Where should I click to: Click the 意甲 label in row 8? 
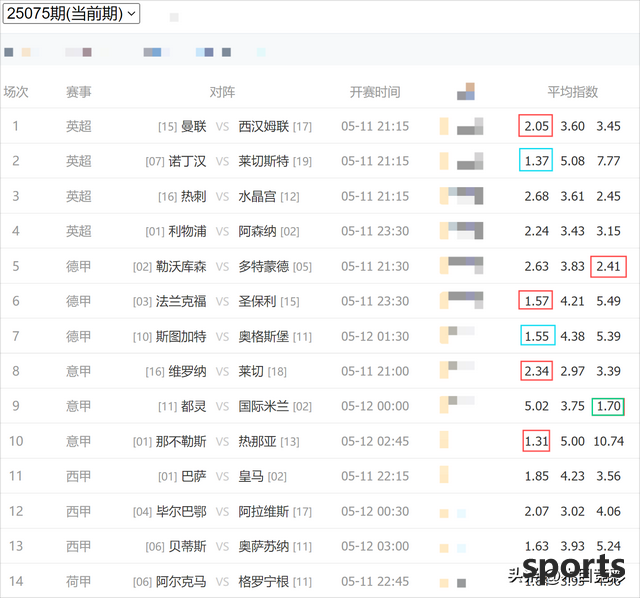79,371
